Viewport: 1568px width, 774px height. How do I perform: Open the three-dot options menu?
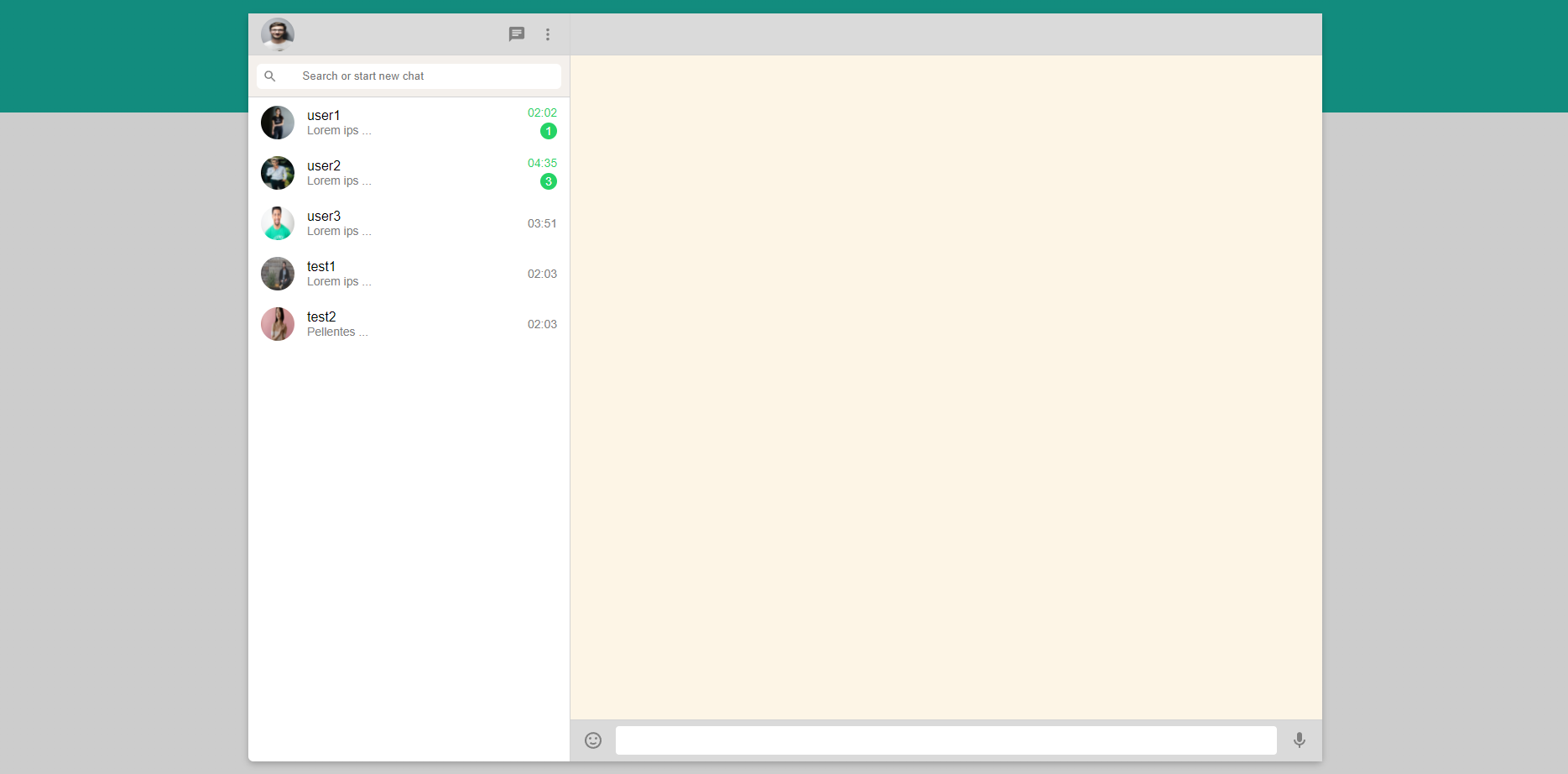548,34
